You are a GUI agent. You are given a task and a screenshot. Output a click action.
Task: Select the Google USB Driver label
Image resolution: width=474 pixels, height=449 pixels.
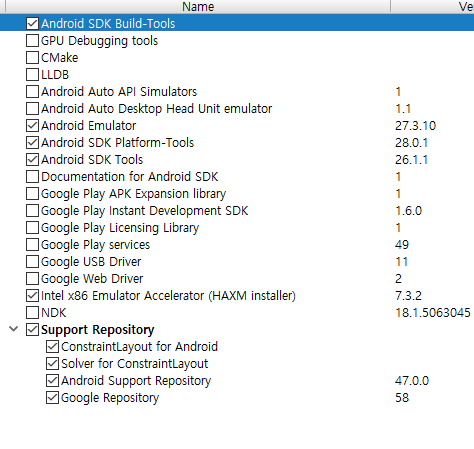pyautogui.click(x=91, y=262)
